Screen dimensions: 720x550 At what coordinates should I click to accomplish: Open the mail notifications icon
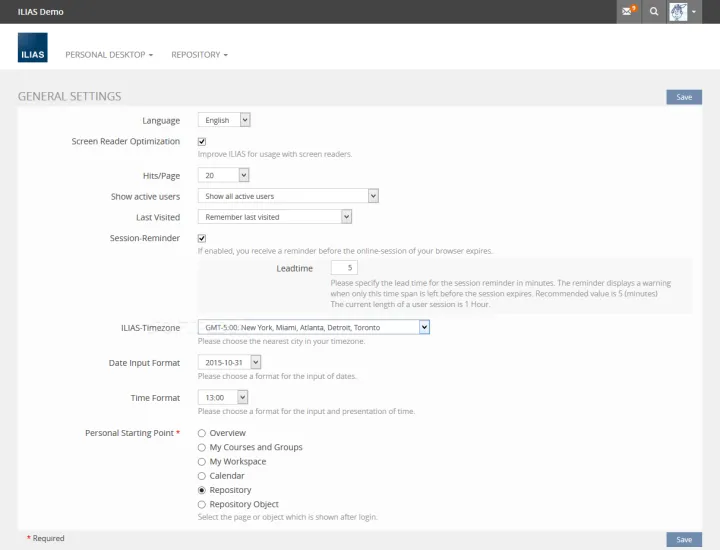pos(629,11)
